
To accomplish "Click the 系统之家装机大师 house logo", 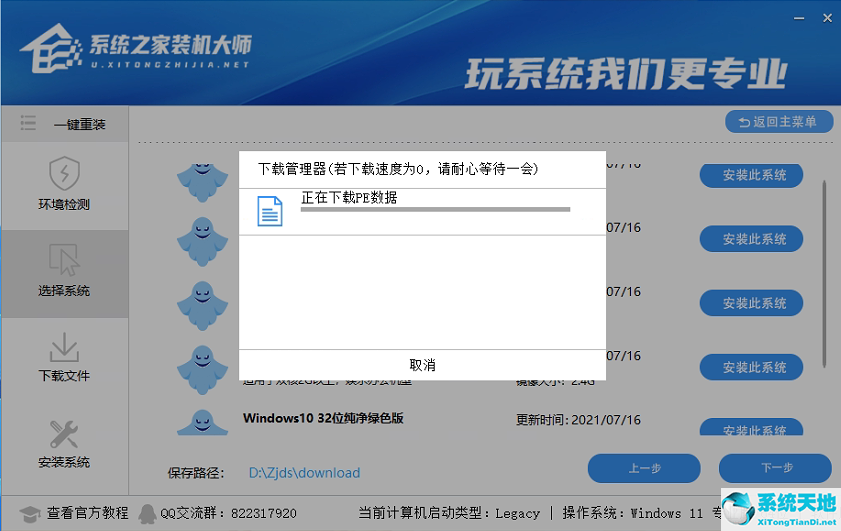I will coord(50,48).
